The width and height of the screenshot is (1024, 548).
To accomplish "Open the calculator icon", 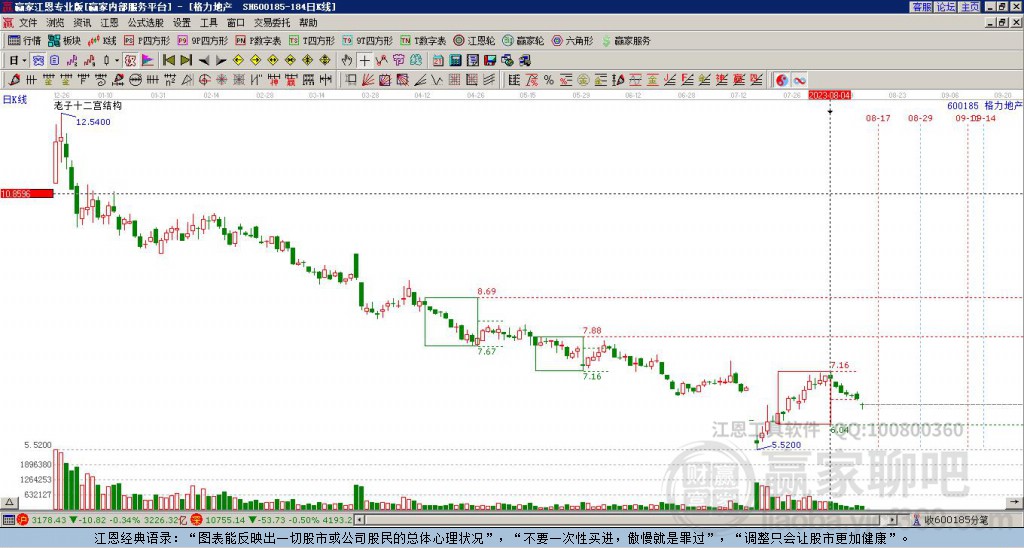I will point(455,61).
